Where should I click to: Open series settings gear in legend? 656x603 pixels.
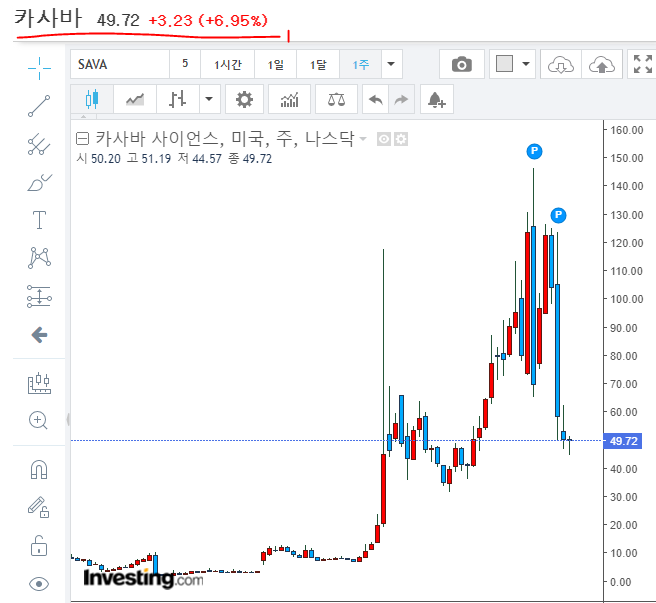[401, 139]
